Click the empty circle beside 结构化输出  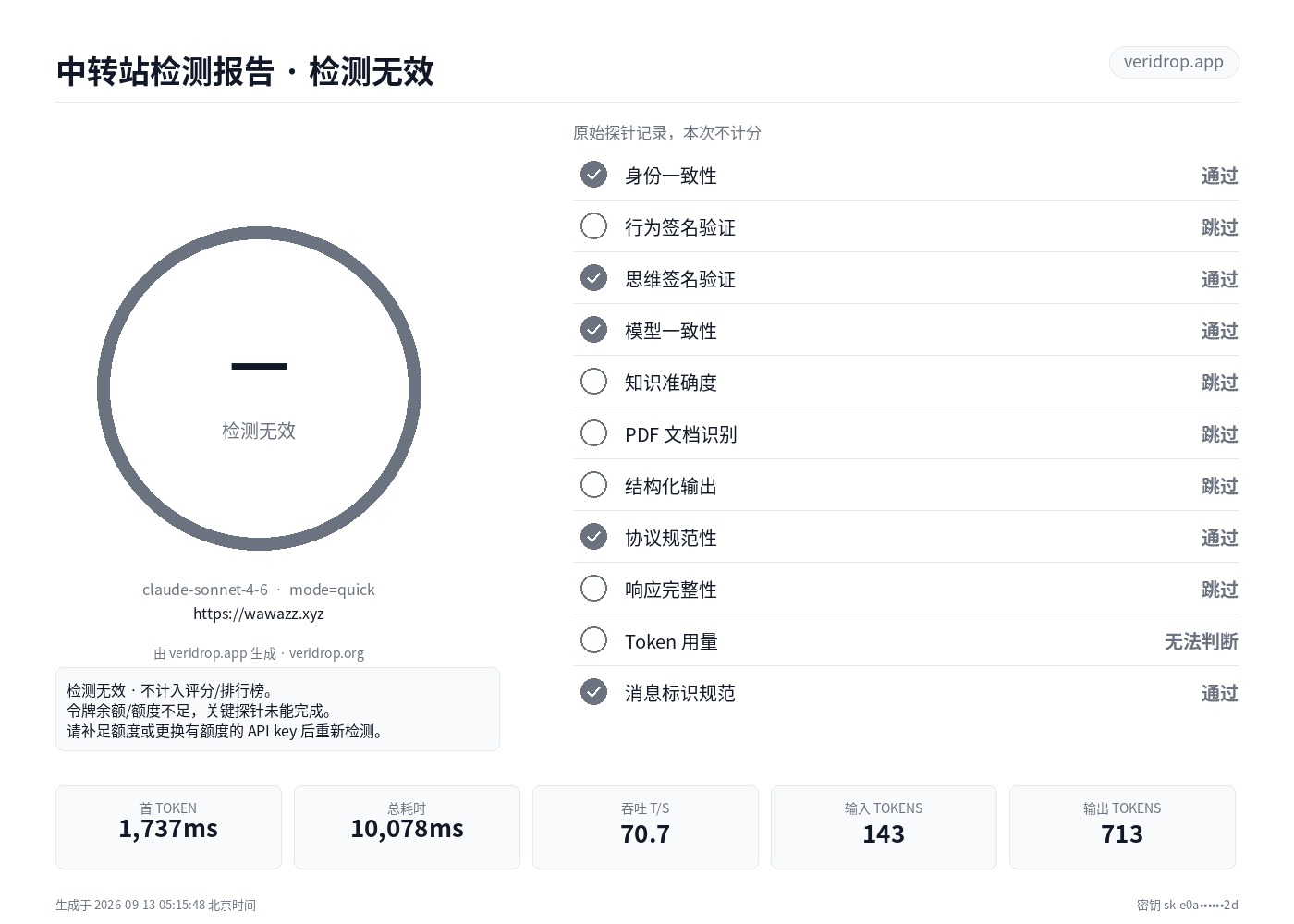(x=593, y=485)
